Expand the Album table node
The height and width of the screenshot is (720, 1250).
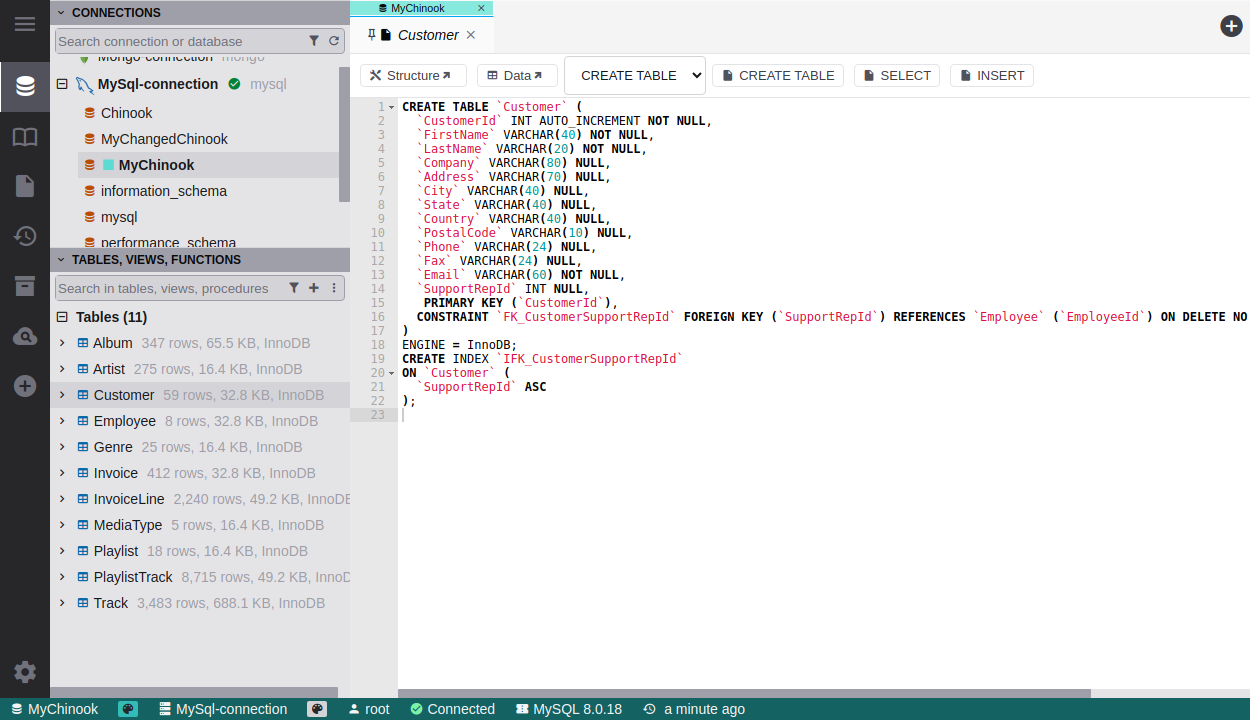coord(62,343)
